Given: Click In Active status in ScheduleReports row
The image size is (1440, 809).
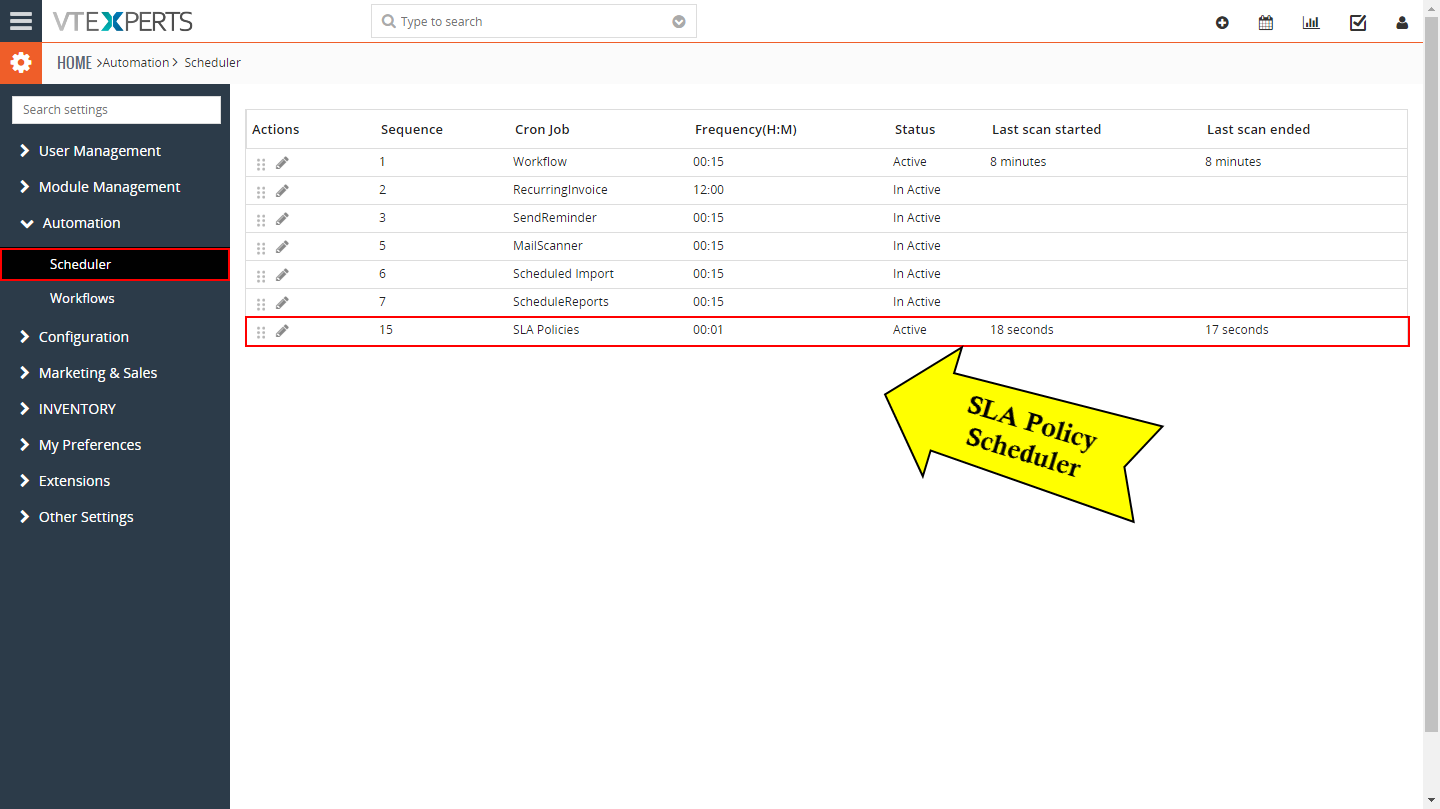Looking at the screenshot, I should (917, 301).
